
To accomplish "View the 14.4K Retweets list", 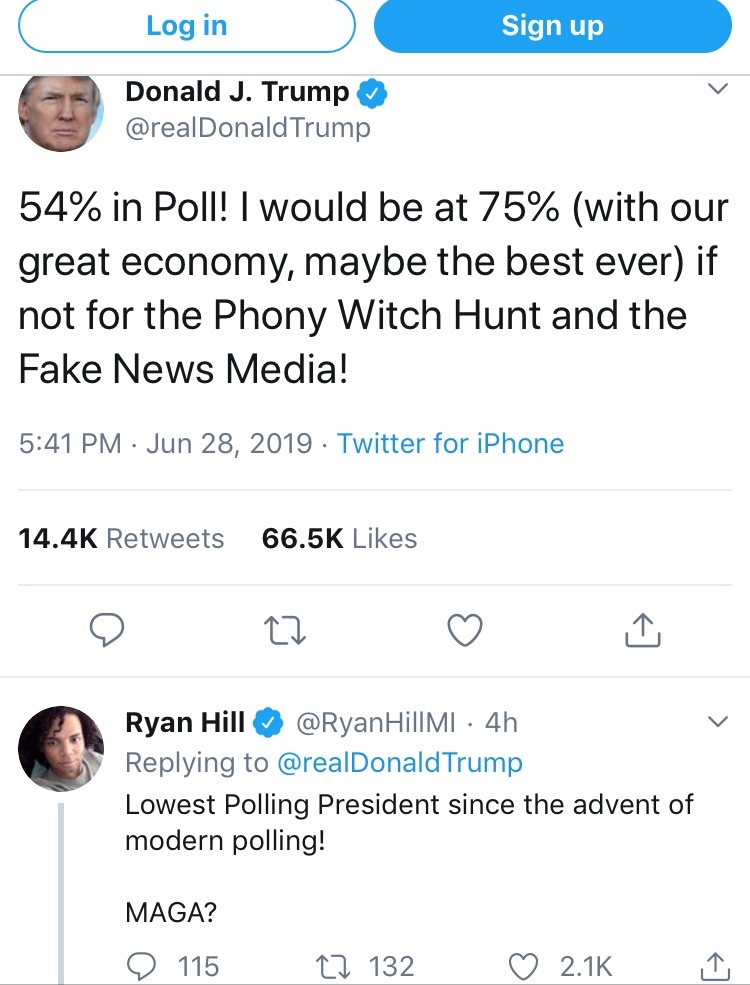I will pyautogui.click(x=121, y=538).
